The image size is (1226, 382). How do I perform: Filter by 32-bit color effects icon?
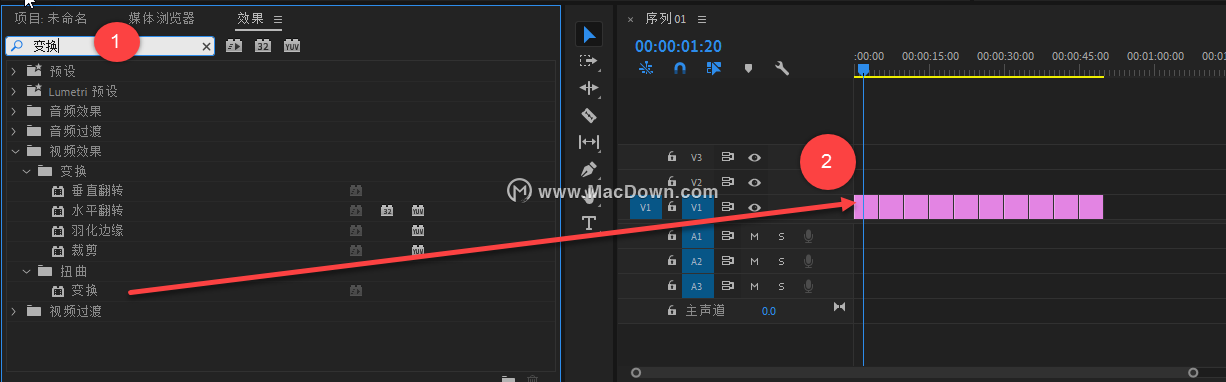click(263, 45)
